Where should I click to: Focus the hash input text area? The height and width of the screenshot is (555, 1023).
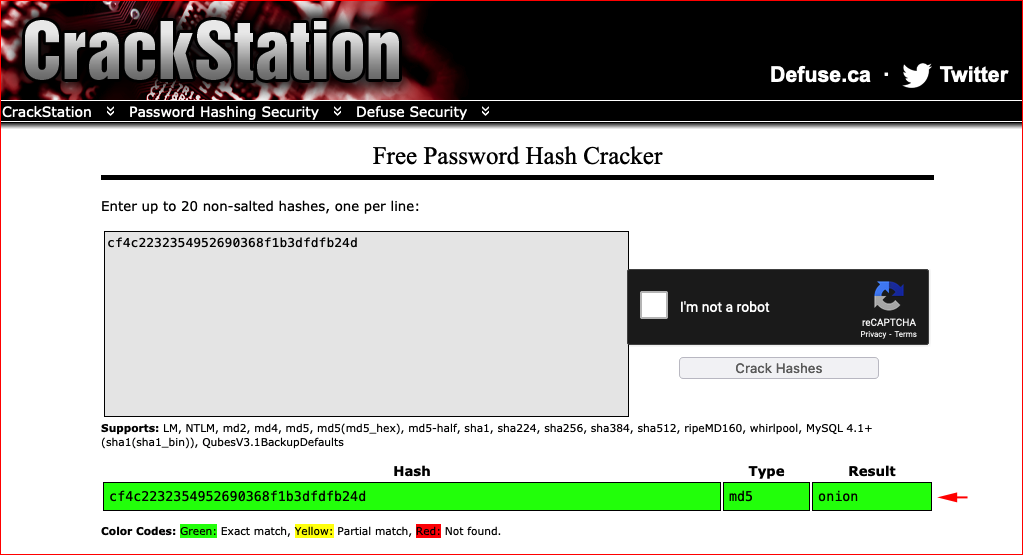(366, 323)
